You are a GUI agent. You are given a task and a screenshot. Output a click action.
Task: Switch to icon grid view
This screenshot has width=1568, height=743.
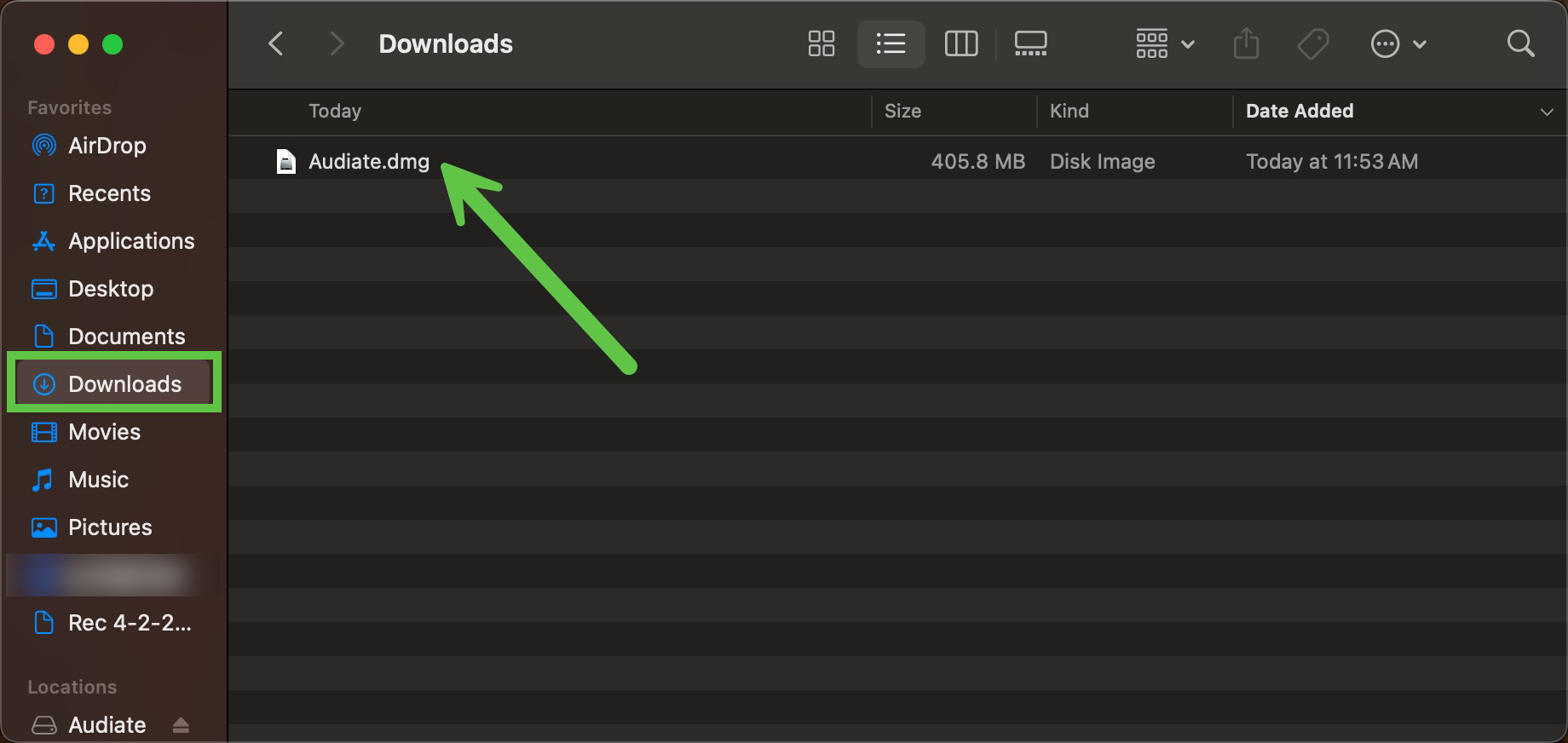coord(821,43)
